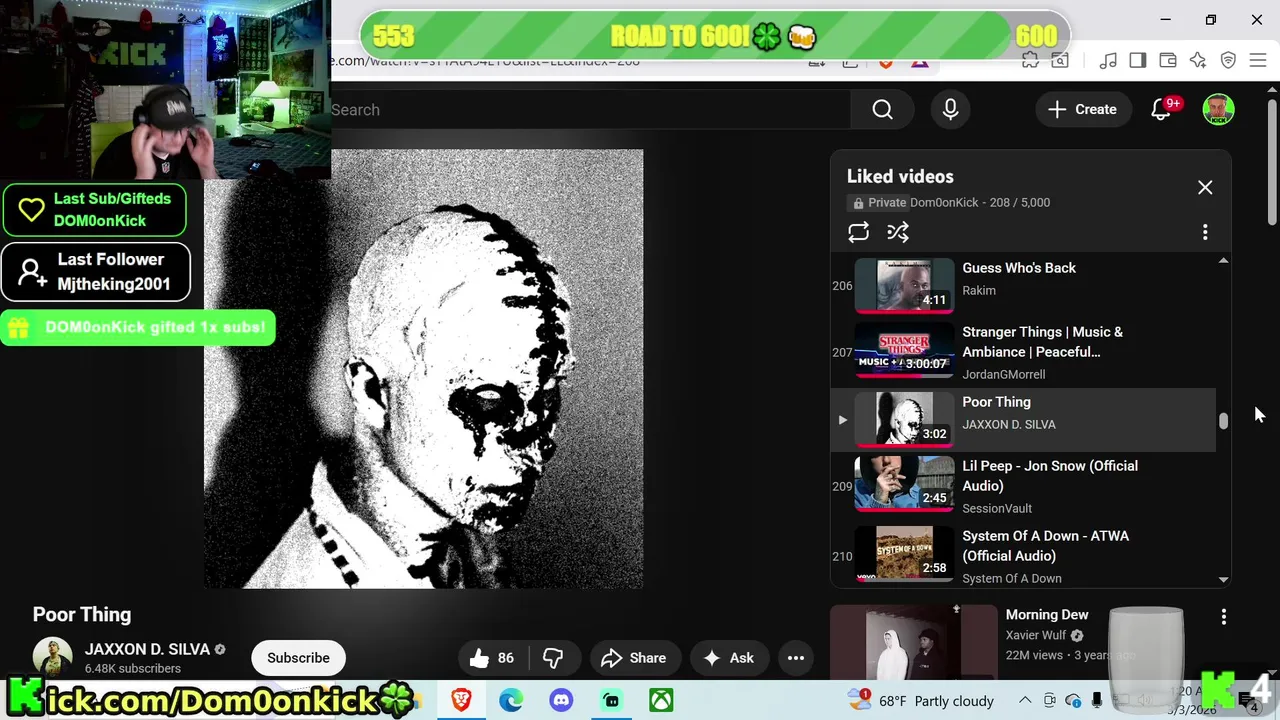Click the playlist scrollbar thumb
The height and width of the screenshot is (720, 1280).
(x=1223, y=421)
